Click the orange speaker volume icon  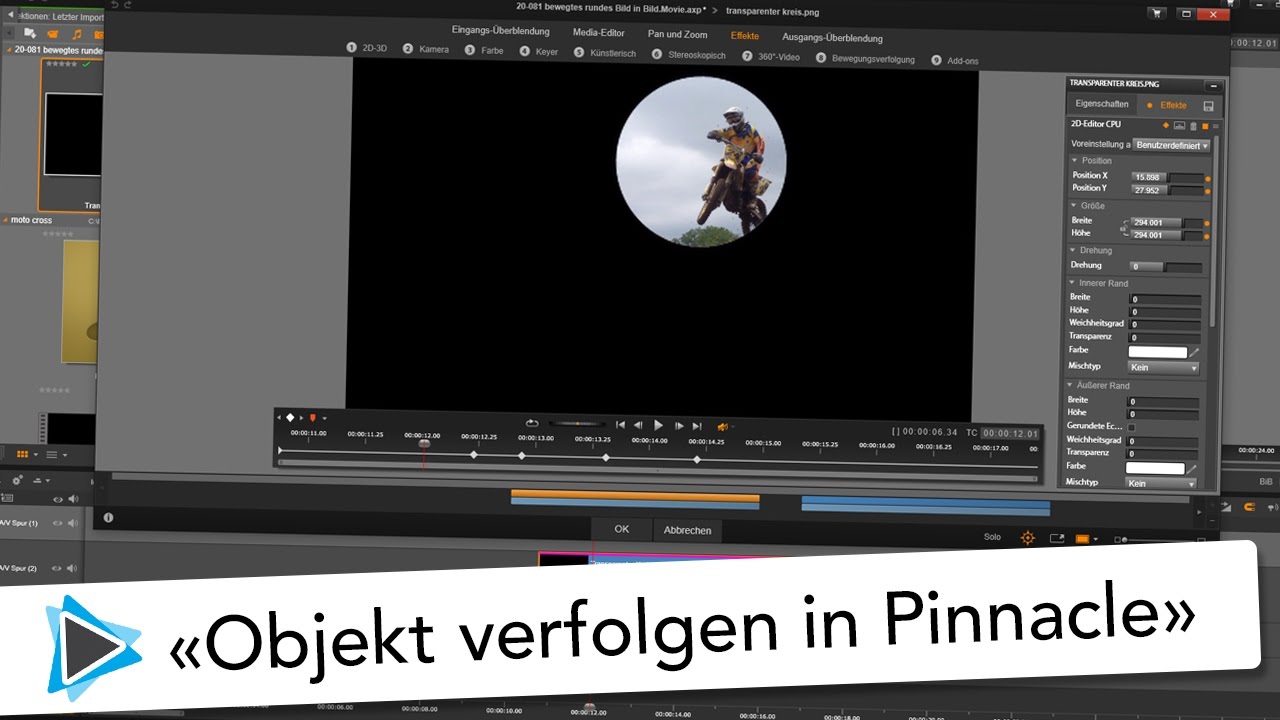(722, 426)
